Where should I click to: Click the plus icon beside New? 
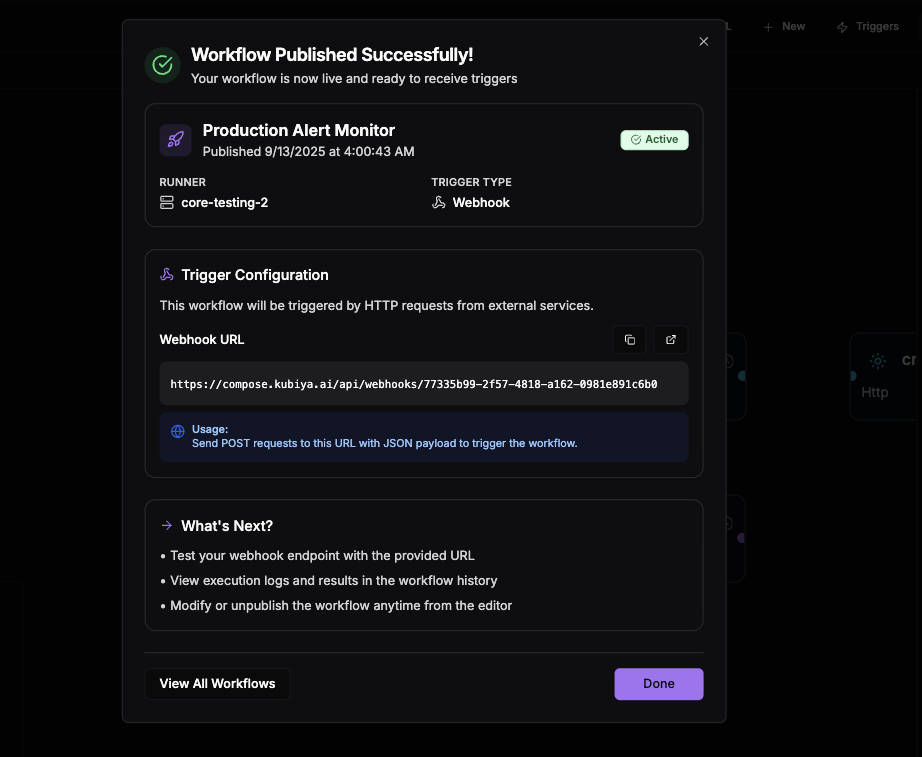(x=768, y=27)
